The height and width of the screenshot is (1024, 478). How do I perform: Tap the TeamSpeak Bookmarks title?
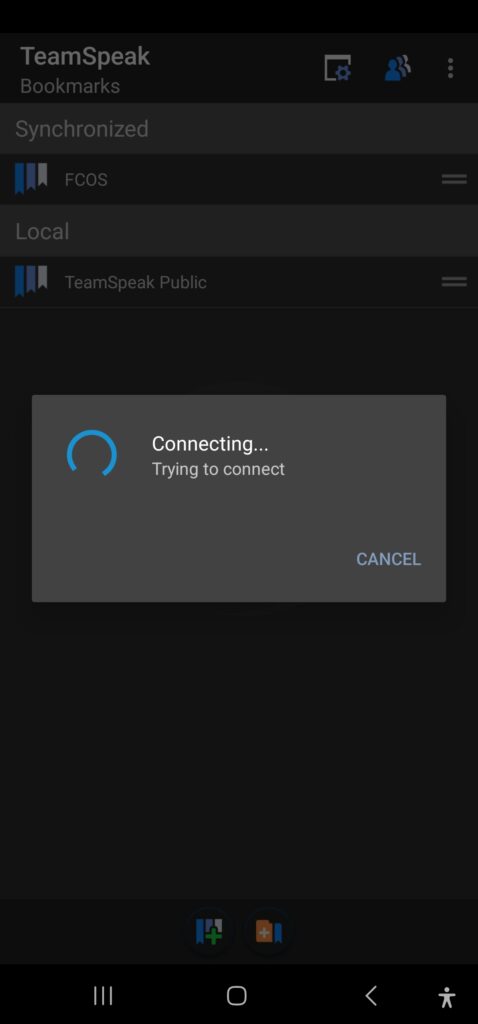(x=85, y=69)
